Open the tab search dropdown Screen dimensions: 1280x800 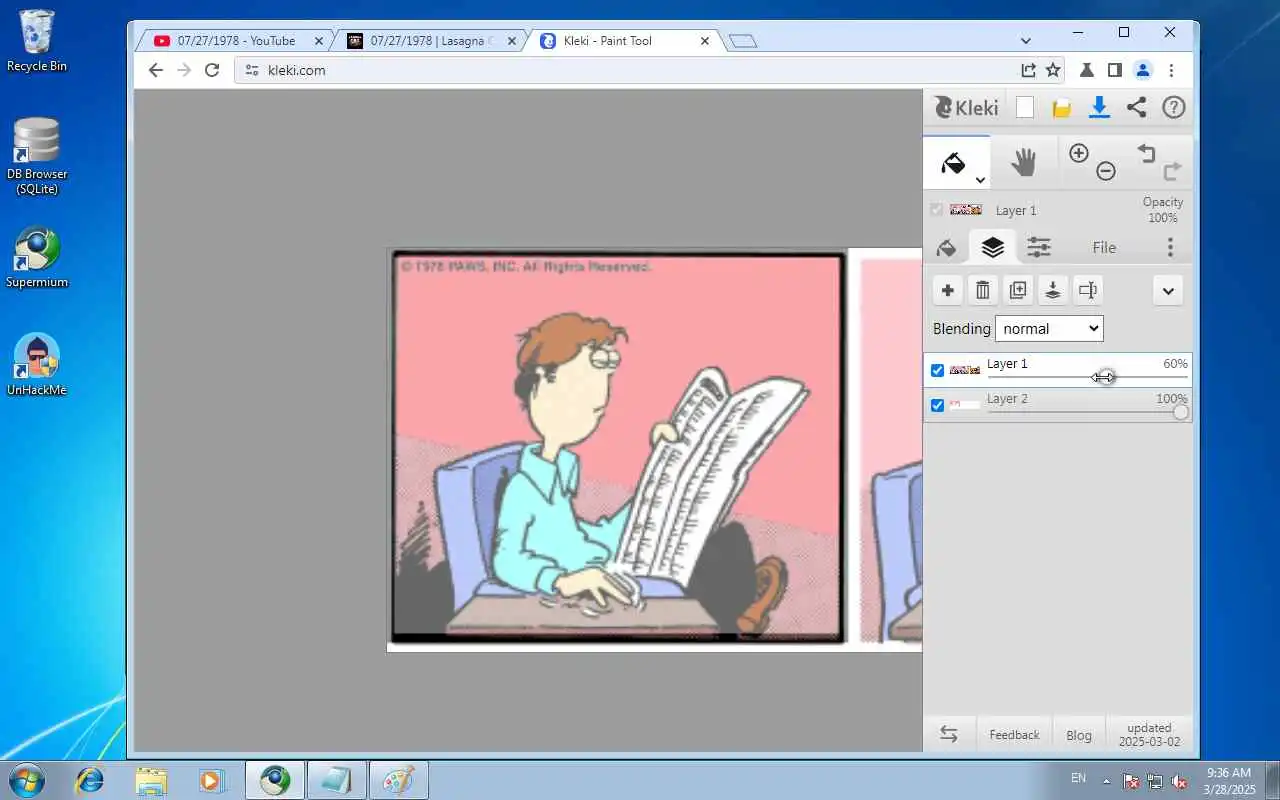click(1025, 41)
